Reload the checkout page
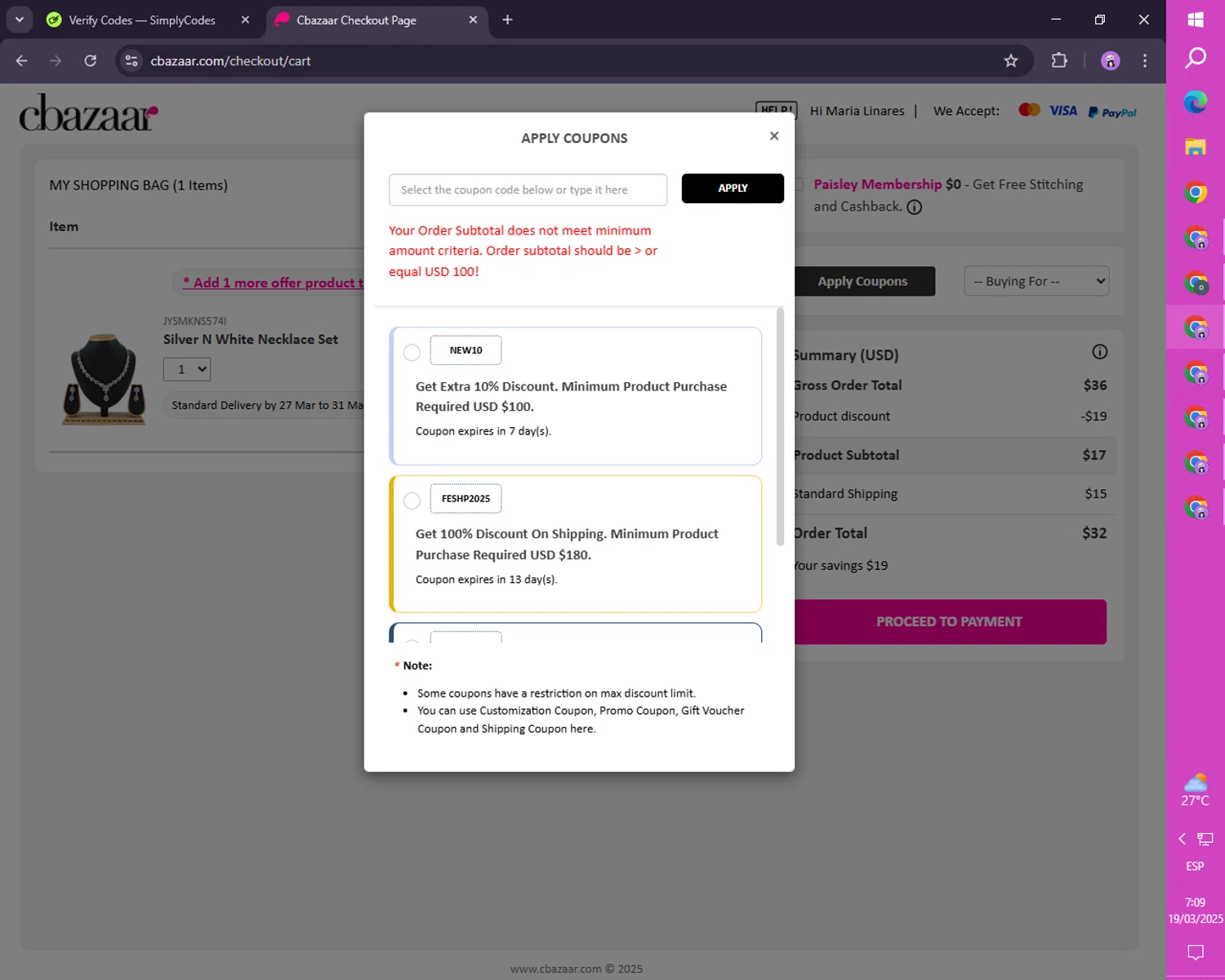 (91, 60)
